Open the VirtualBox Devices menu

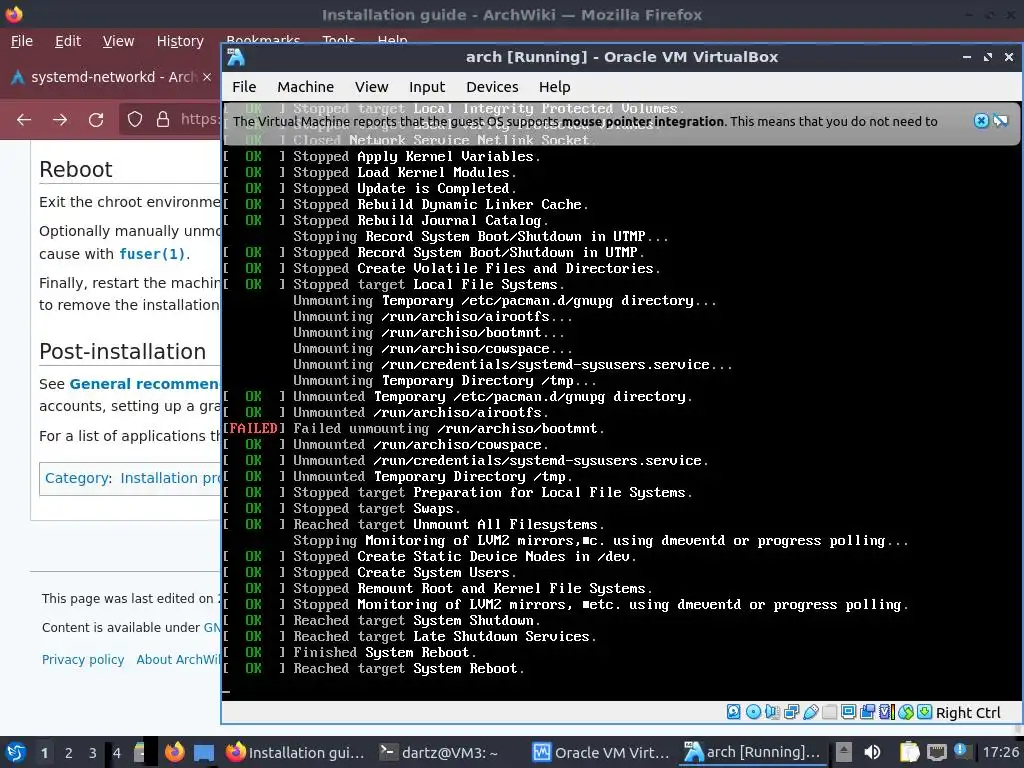coord(492,87)
